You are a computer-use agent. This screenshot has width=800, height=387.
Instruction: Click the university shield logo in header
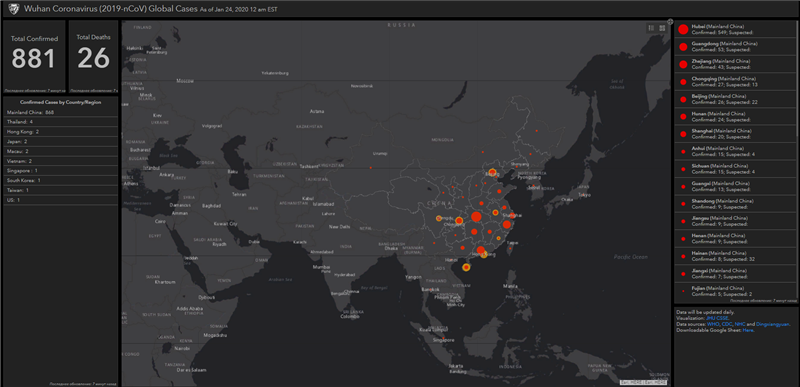click(15, 8)
